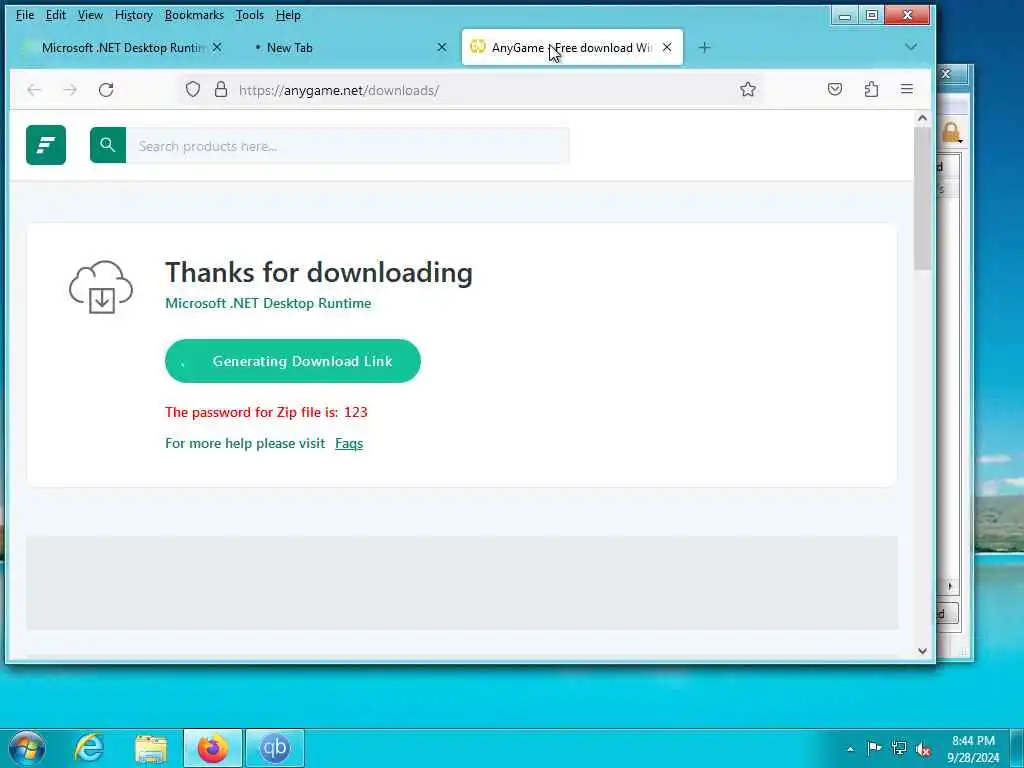
Task: Click the Microsoft .NET Desktop Runtime link text
Action: [x=268, y=303]
